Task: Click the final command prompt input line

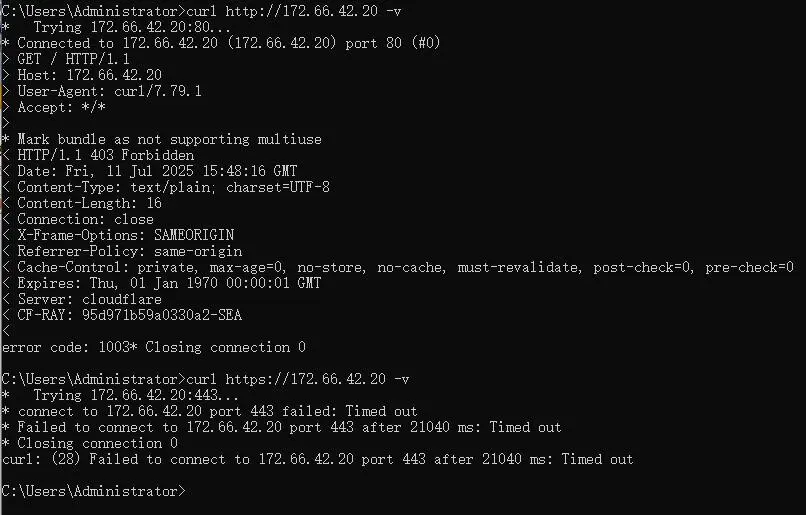Action: tap(94, 491)
